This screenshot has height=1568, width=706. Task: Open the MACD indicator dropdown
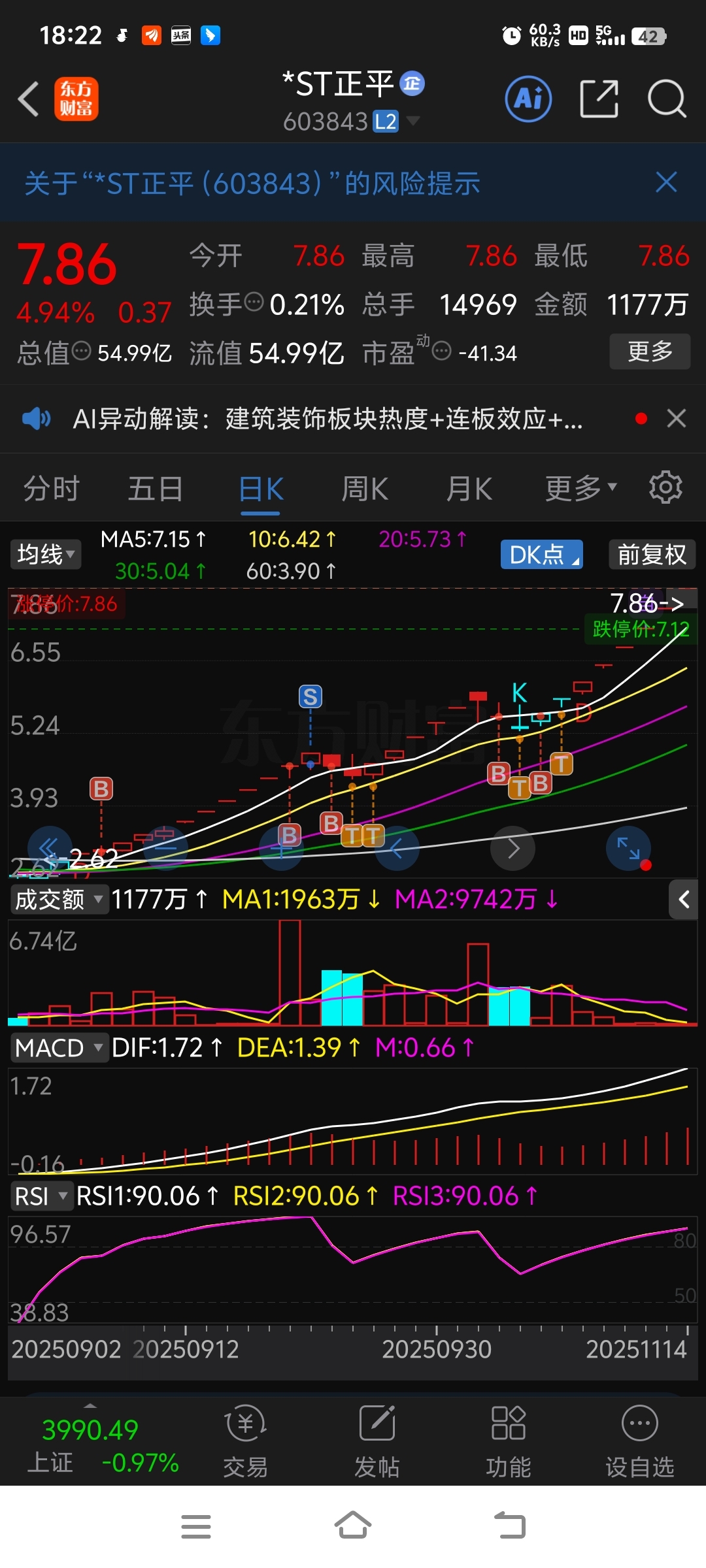tap(59, 1047)
